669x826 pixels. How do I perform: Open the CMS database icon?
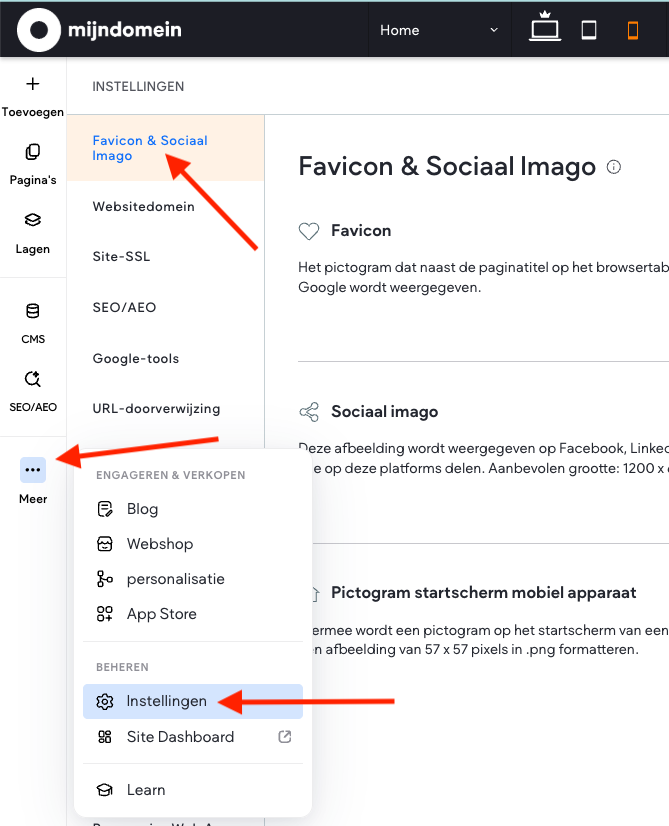coord(33,311)
